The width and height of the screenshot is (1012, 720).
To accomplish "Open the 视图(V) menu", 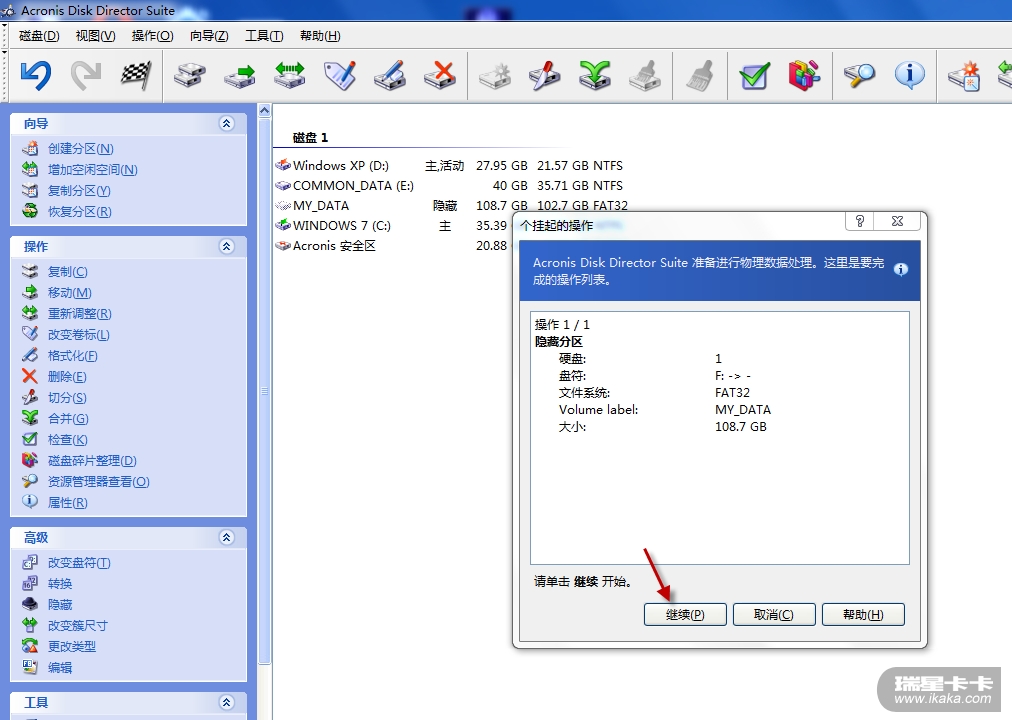I will point(96,35).
